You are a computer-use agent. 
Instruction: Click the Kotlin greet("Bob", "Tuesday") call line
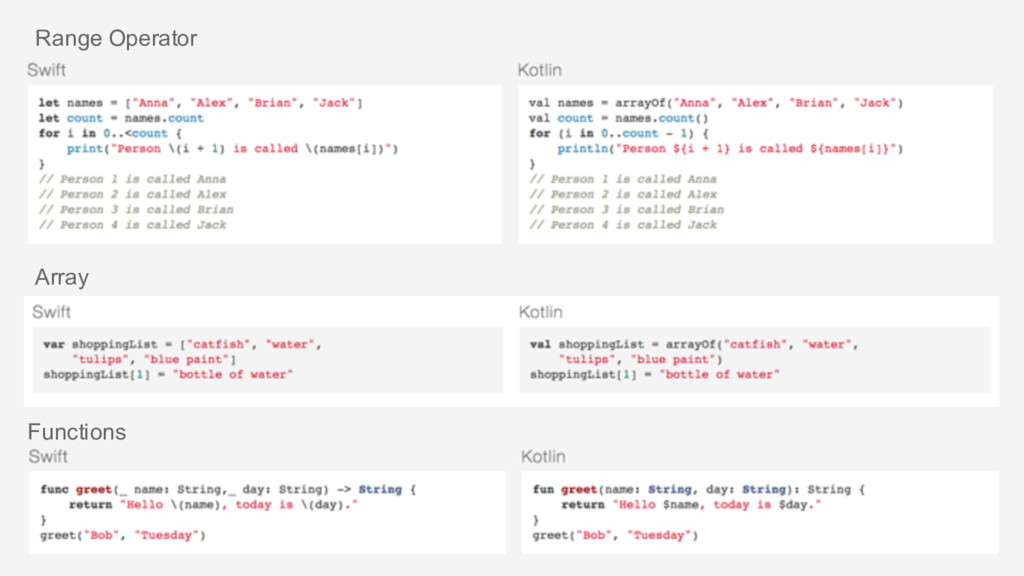[615, 536]
